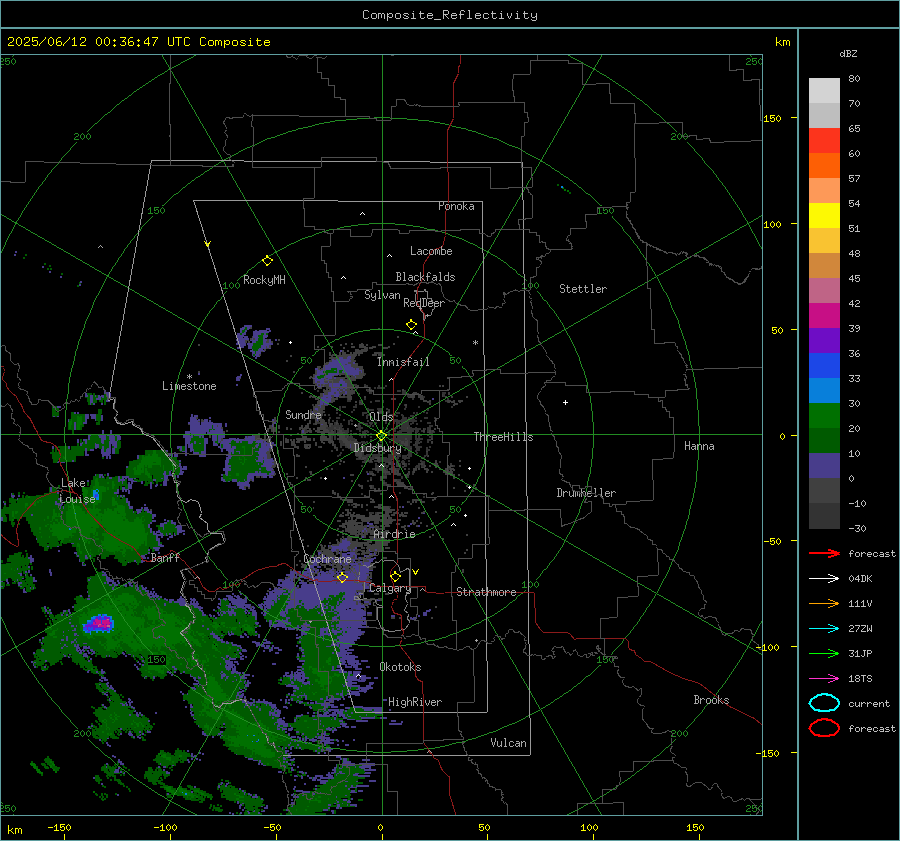Click the -100 tick on right axis

point(767,648)
